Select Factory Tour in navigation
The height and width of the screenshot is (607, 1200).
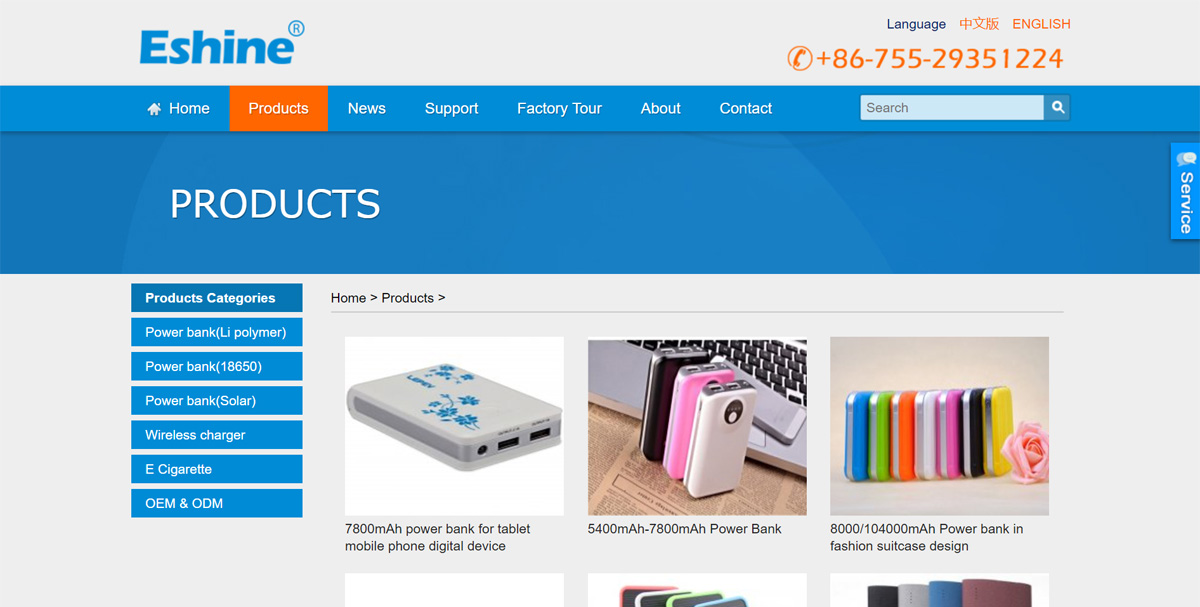coord(559,108)
